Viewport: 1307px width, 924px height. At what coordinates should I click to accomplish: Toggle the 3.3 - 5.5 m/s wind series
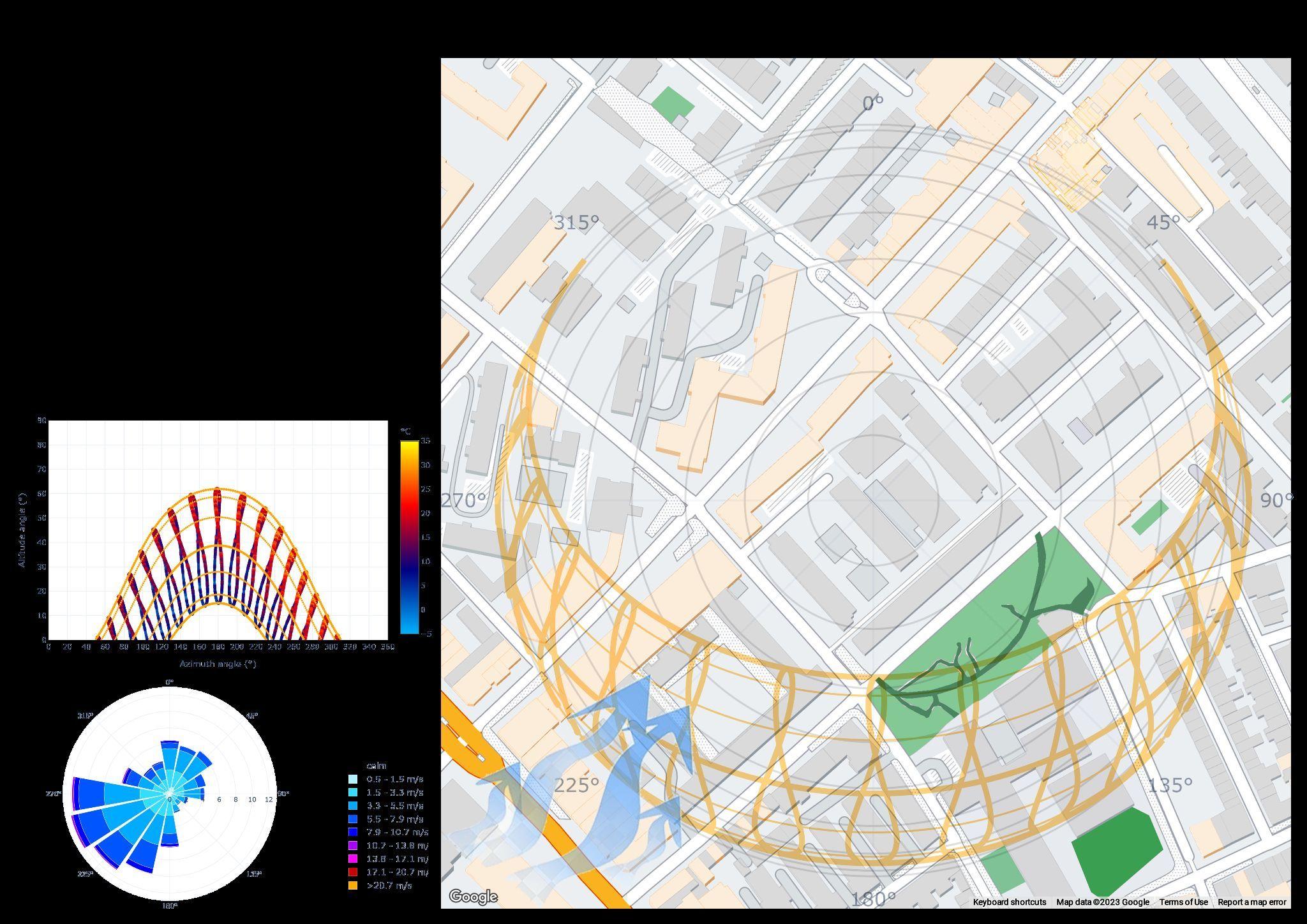point(394,806)
